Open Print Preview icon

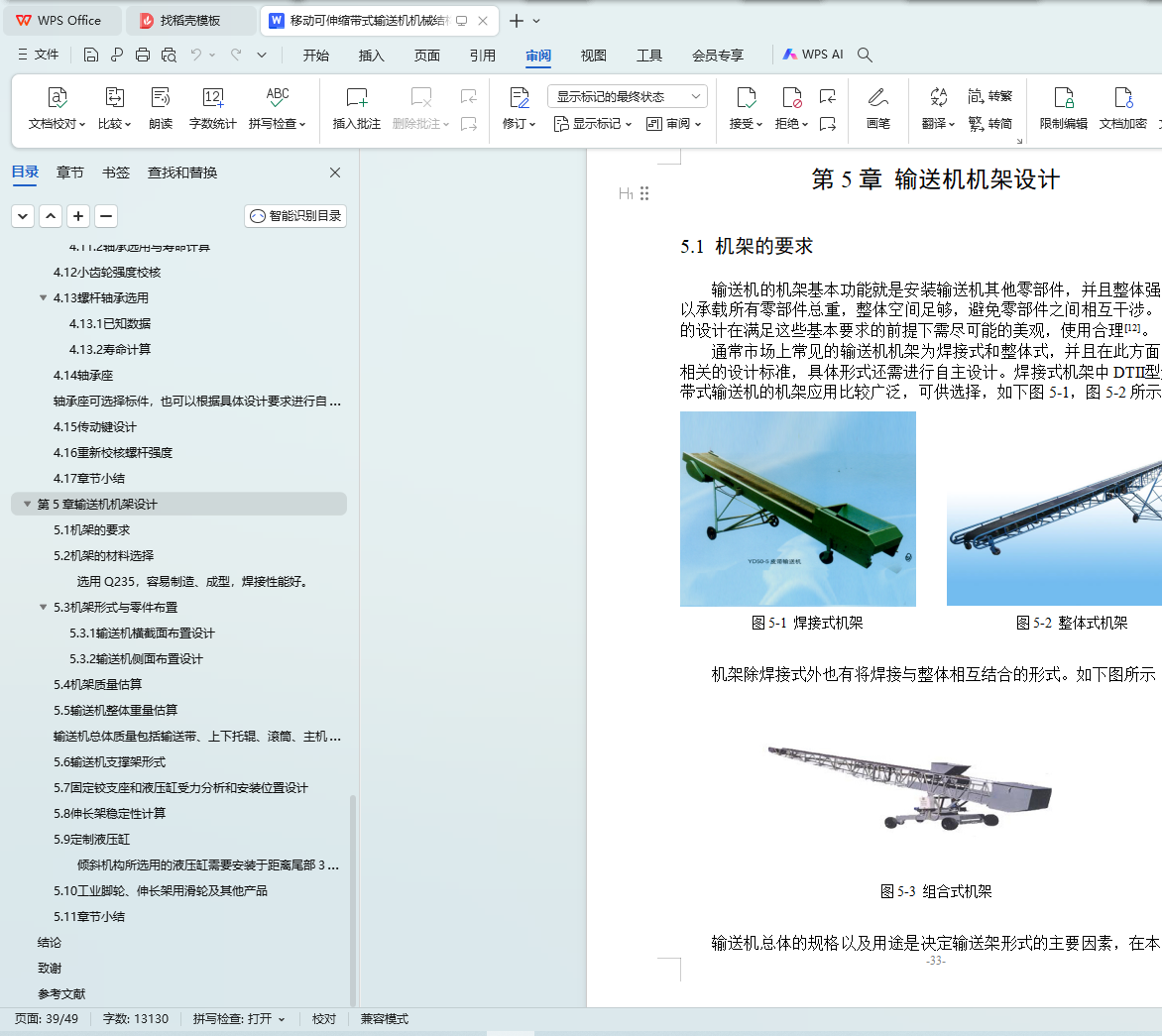pyautogui.click(x=169, y=55)
